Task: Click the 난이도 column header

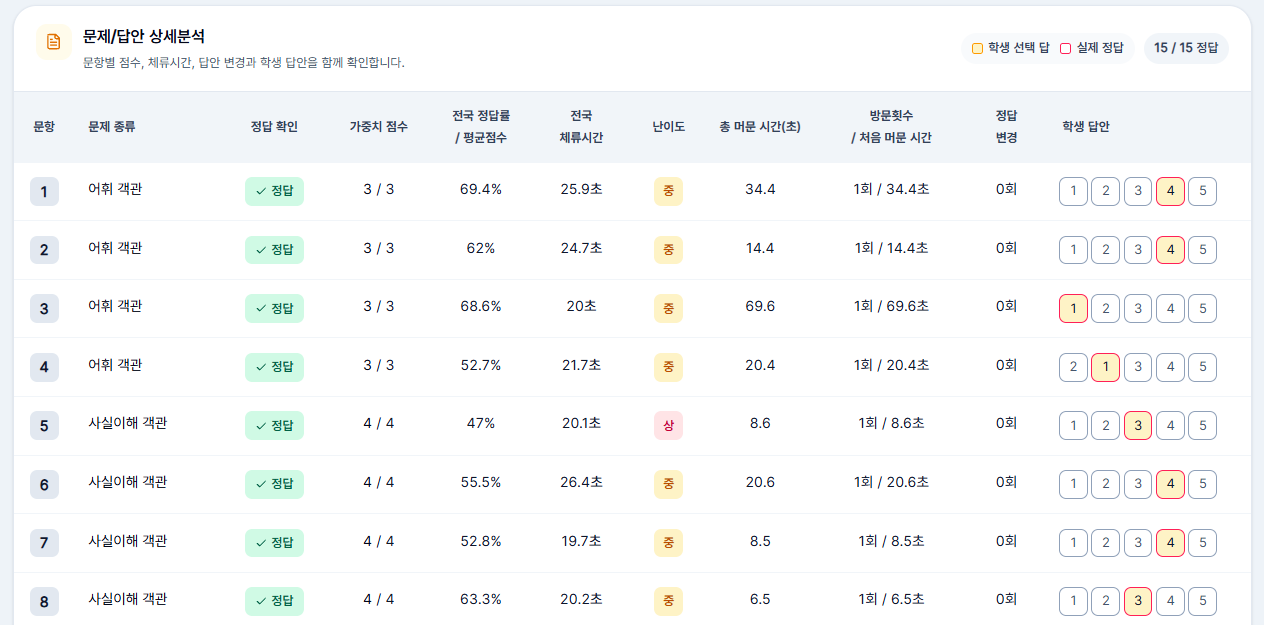Action: tap(668, 127)
